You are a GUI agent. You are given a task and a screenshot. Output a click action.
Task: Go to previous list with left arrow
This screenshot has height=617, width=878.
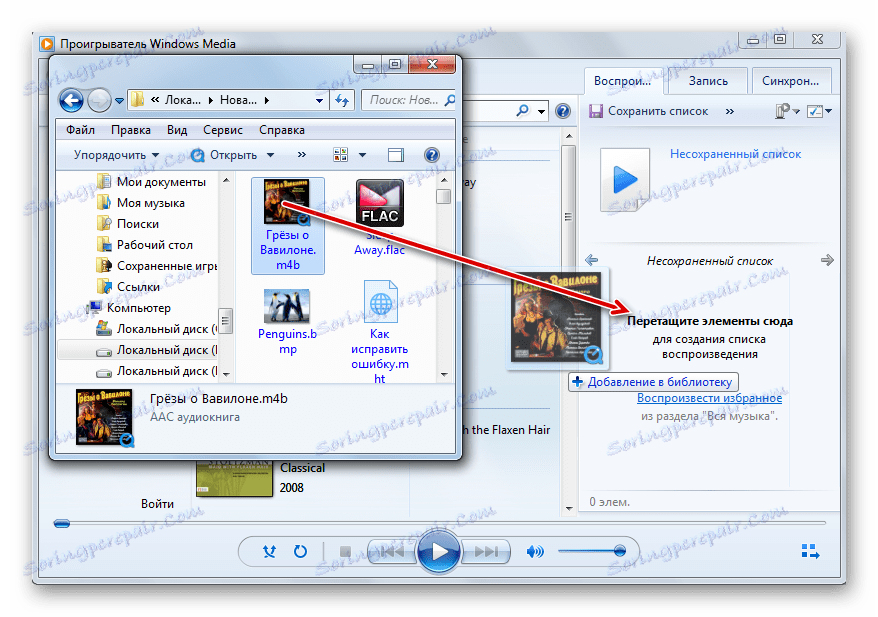click(x=591, y=260)
